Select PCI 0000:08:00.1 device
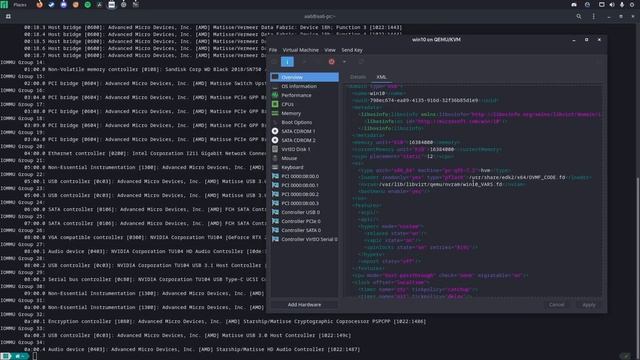 point(304,185)
